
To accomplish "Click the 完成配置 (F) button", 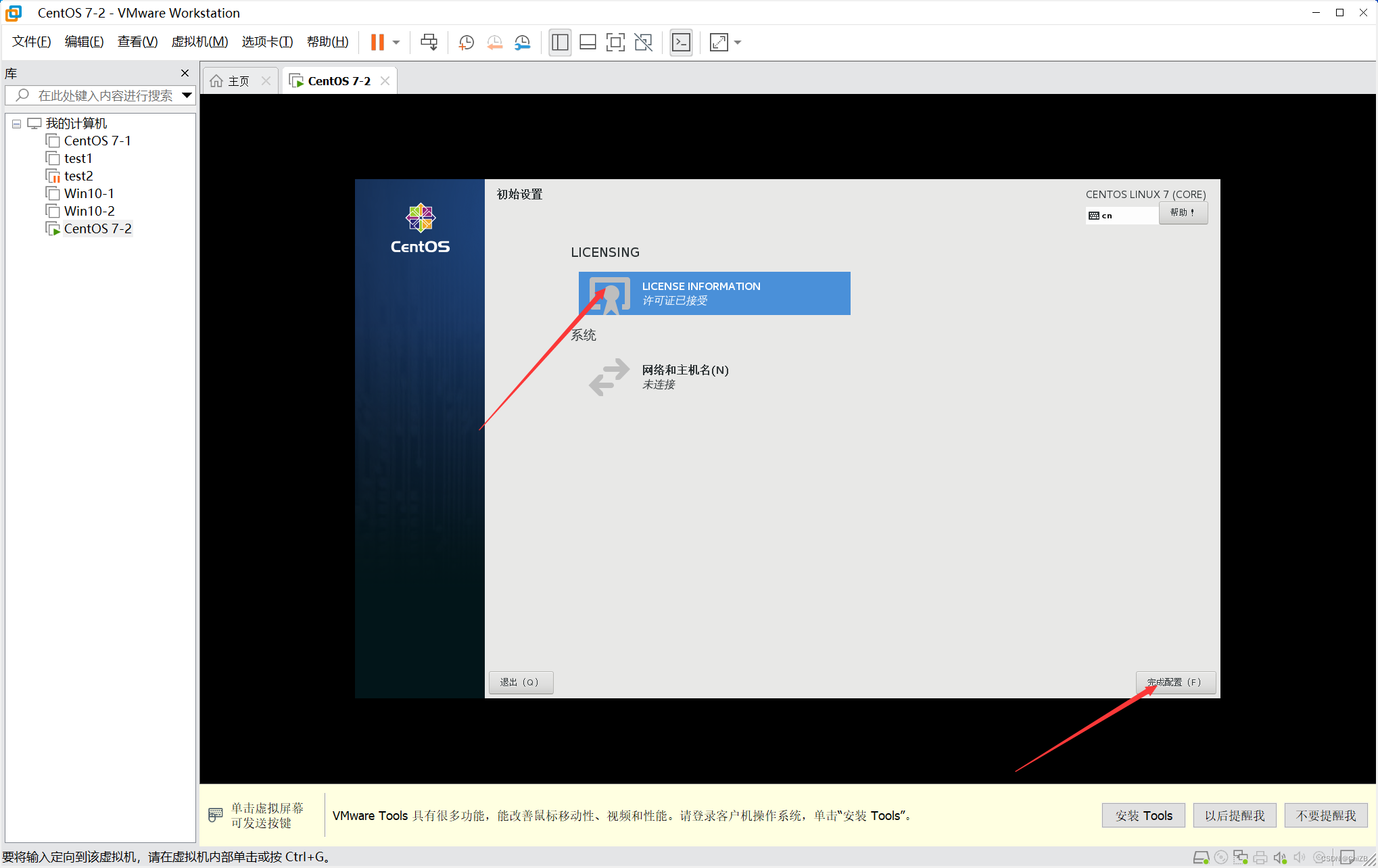I will click(1175, 682).
